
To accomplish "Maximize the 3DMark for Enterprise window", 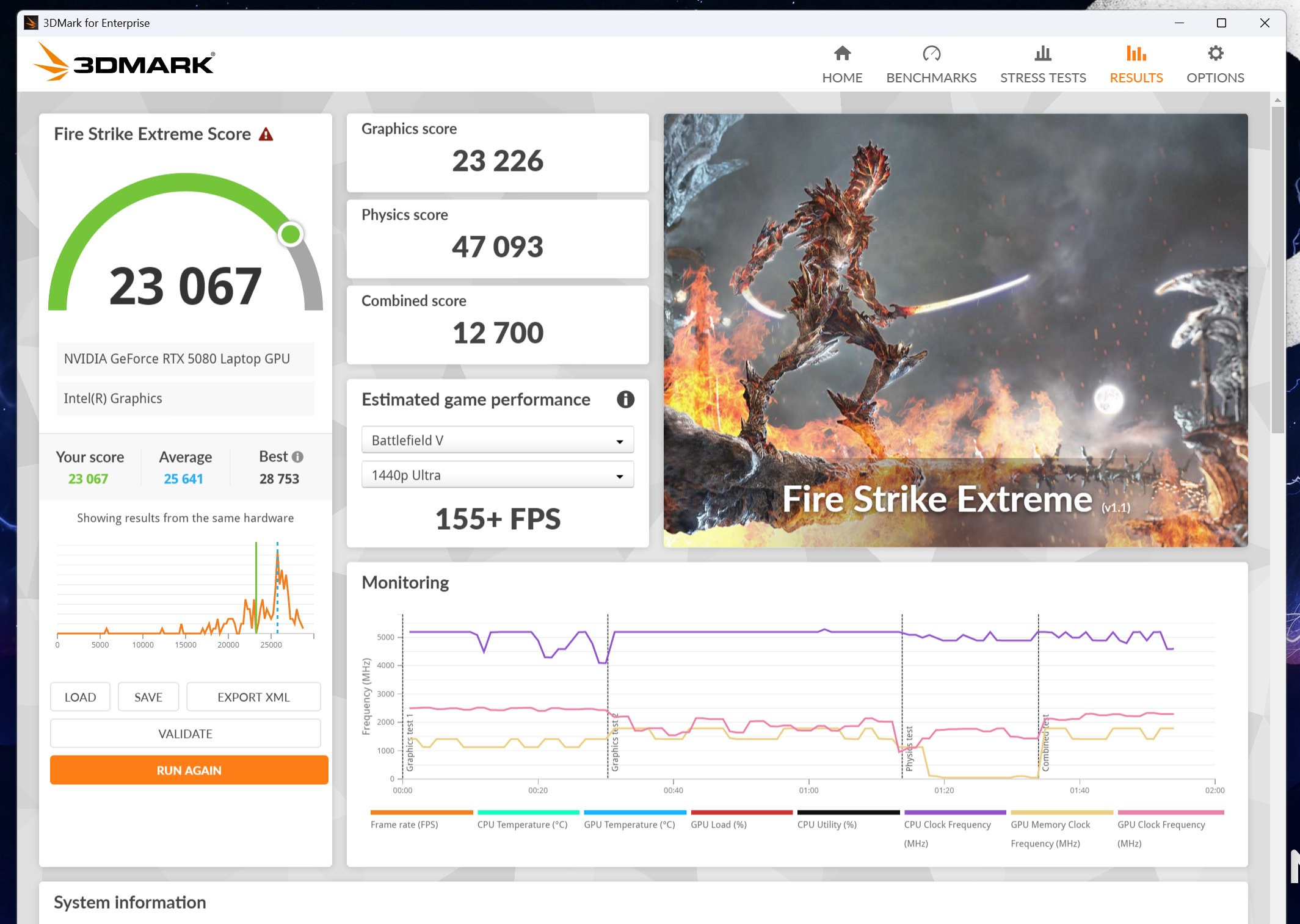I will pyautogui.click(x=1221, y=23).
